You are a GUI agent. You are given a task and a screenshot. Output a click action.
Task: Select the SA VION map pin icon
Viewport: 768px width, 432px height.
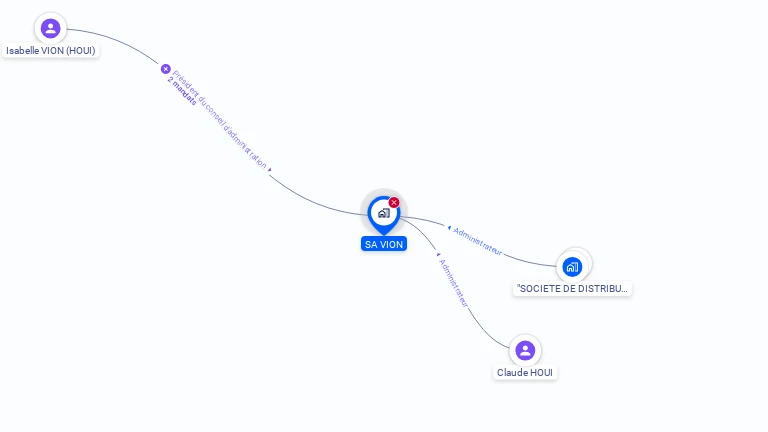[384, 215]
